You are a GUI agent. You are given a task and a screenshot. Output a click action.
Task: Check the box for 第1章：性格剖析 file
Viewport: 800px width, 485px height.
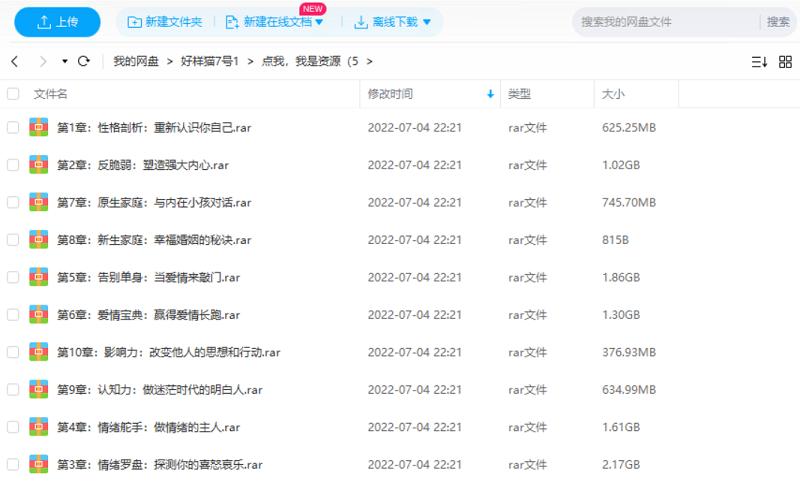13,127
